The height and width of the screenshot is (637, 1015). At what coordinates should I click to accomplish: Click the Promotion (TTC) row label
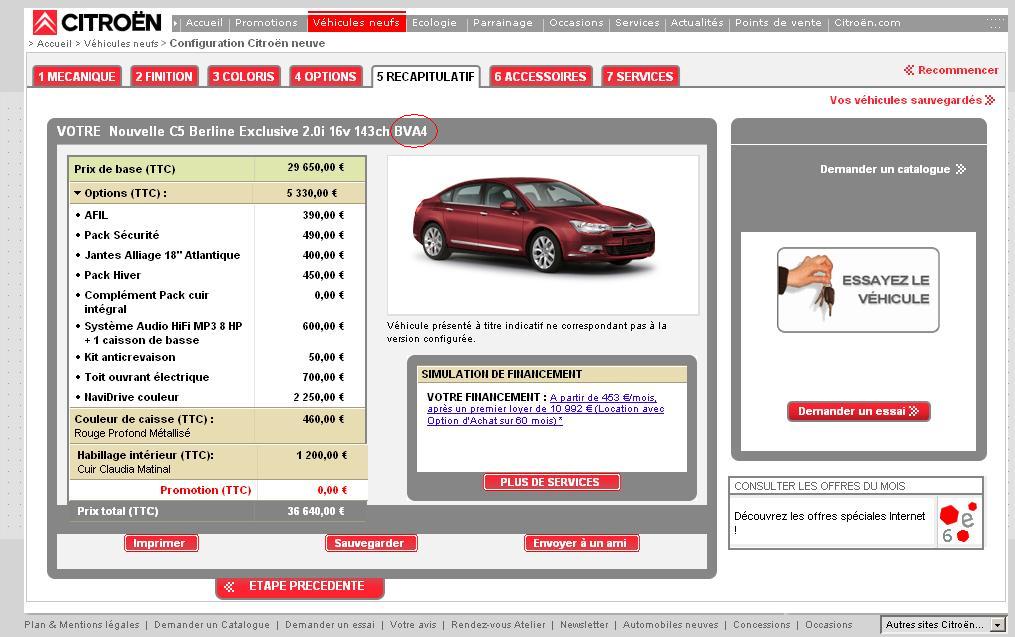click(206, 490)
